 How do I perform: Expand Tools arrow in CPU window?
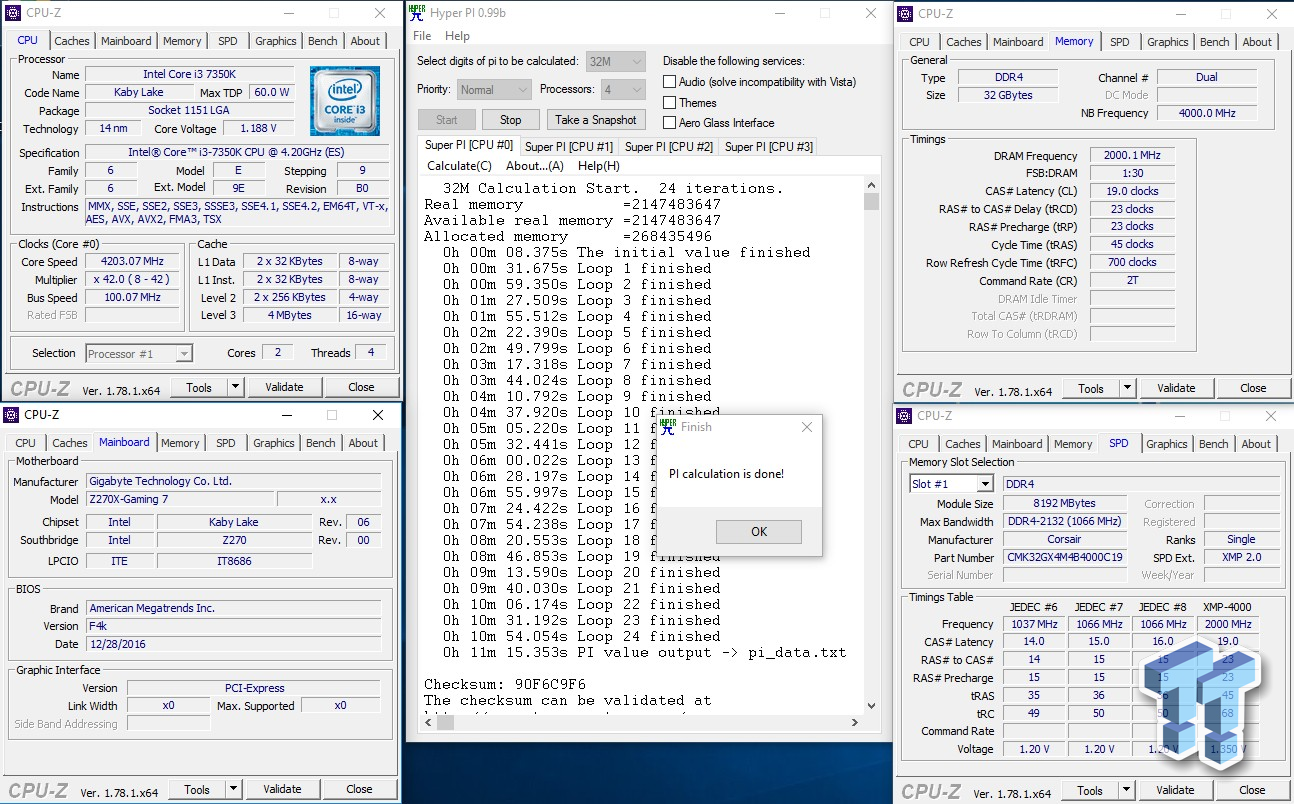coord(236,387)
